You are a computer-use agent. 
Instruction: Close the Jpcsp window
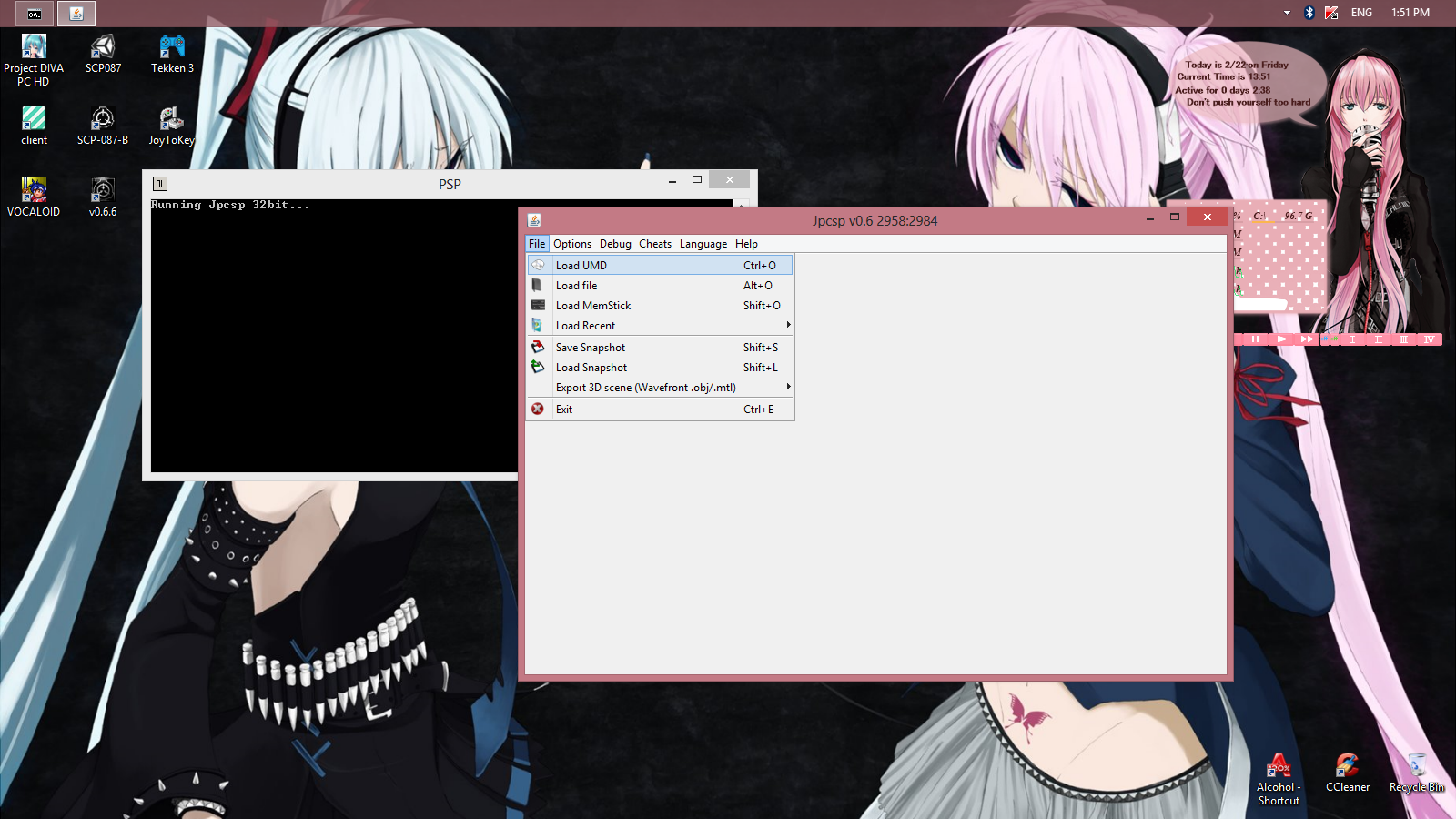pos(1208,217)
